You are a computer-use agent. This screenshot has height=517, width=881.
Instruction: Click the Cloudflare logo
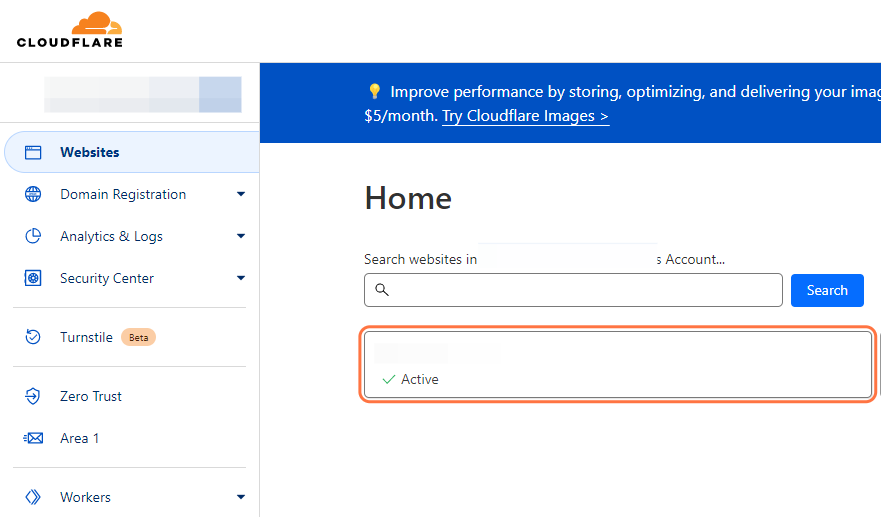(x=70, y=30)
